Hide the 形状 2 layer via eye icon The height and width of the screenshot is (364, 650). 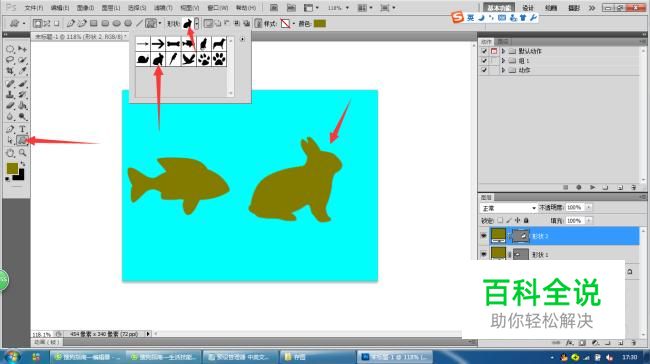pyautogui.click(x=483, y=236)
